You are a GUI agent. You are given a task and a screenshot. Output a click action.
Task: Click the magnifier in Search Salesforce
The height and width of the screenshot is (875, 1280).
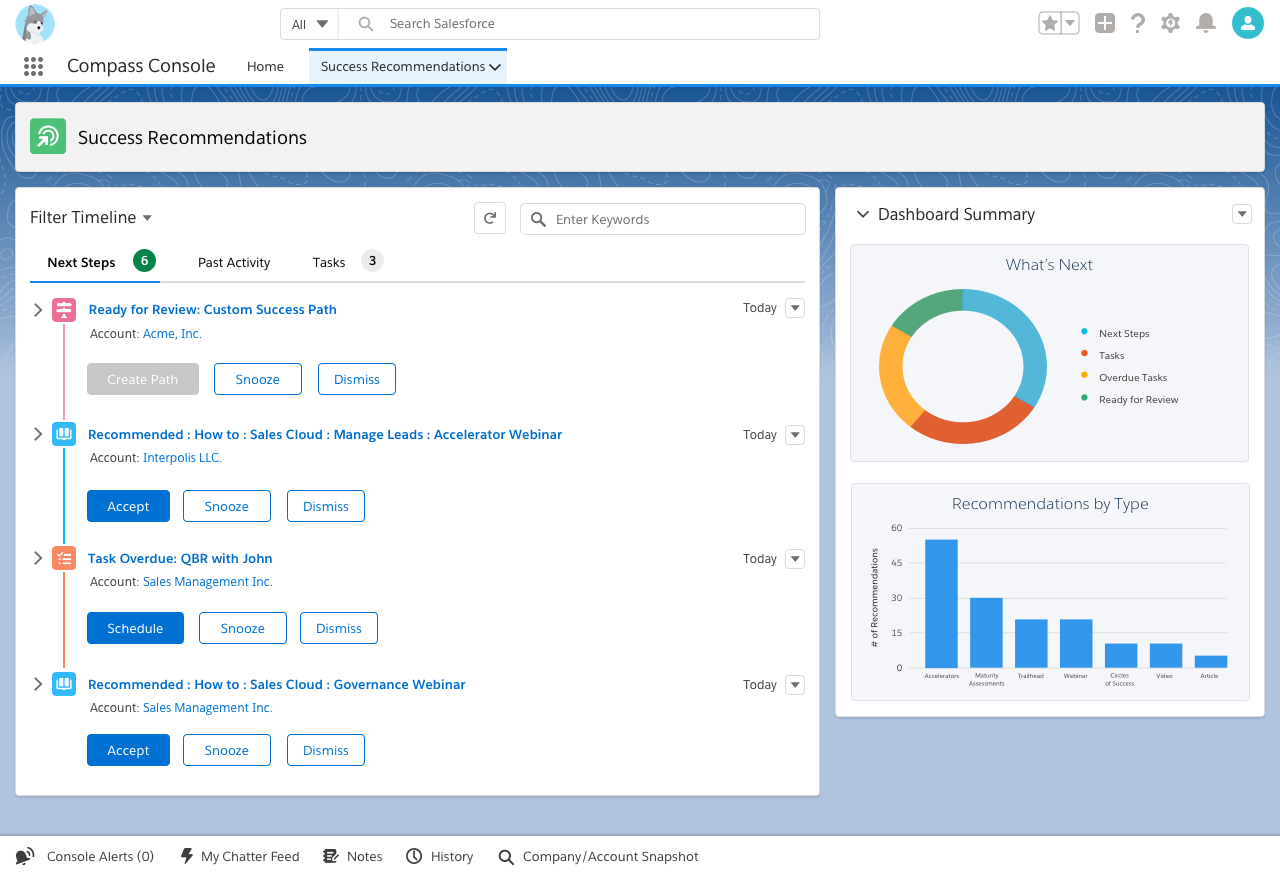[x=366, y=24]
